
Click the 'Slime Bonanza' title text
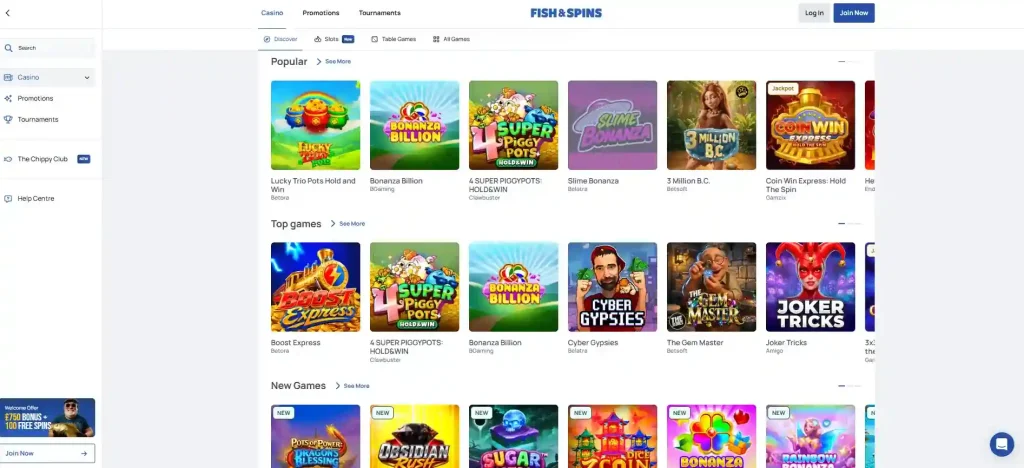(x=593, y=181)
